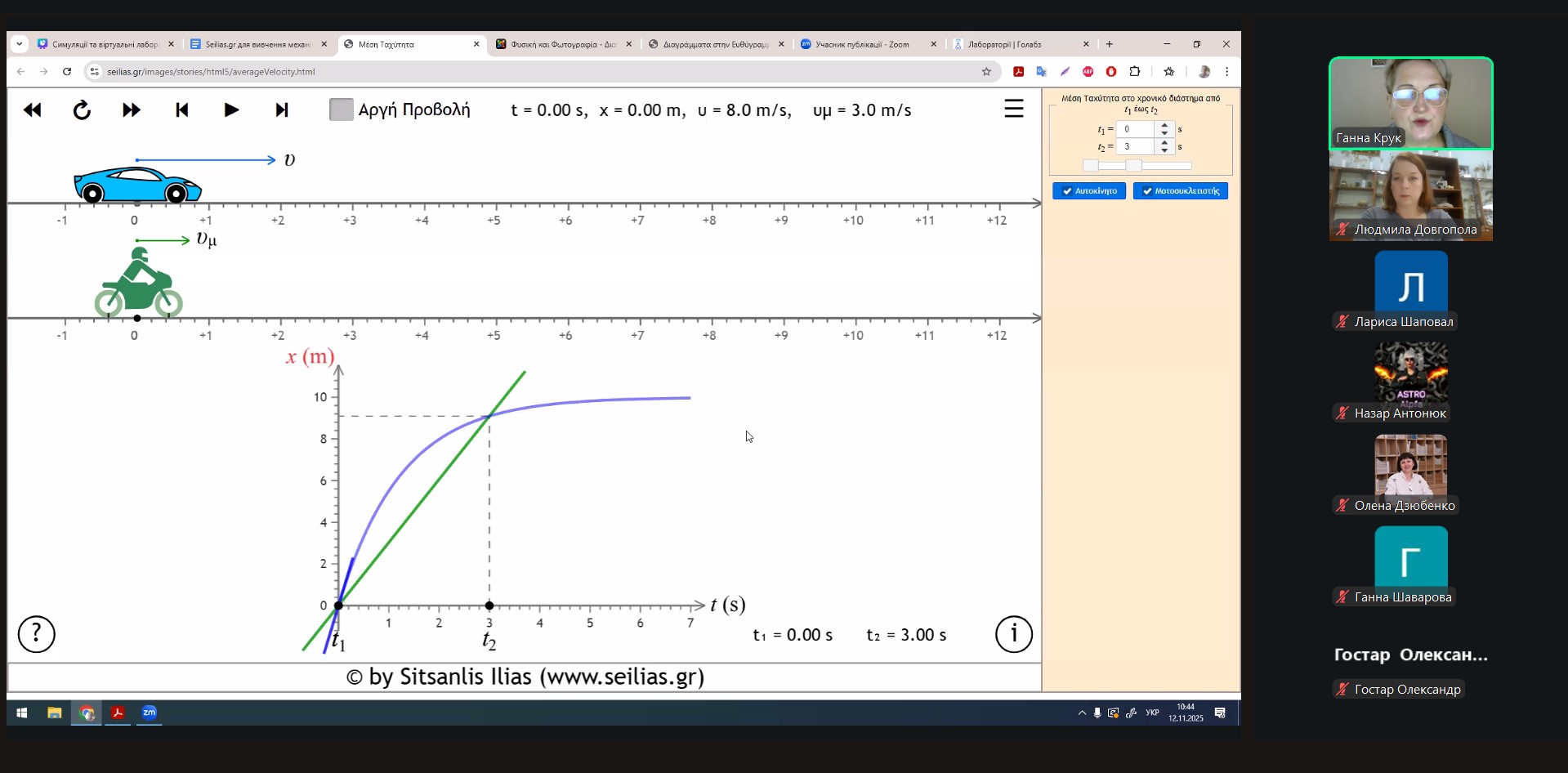The image size is (1568, 773).
Task: Uncheck the Αυτοκίνητο checkbox
Action: (x=1067, y=191)
